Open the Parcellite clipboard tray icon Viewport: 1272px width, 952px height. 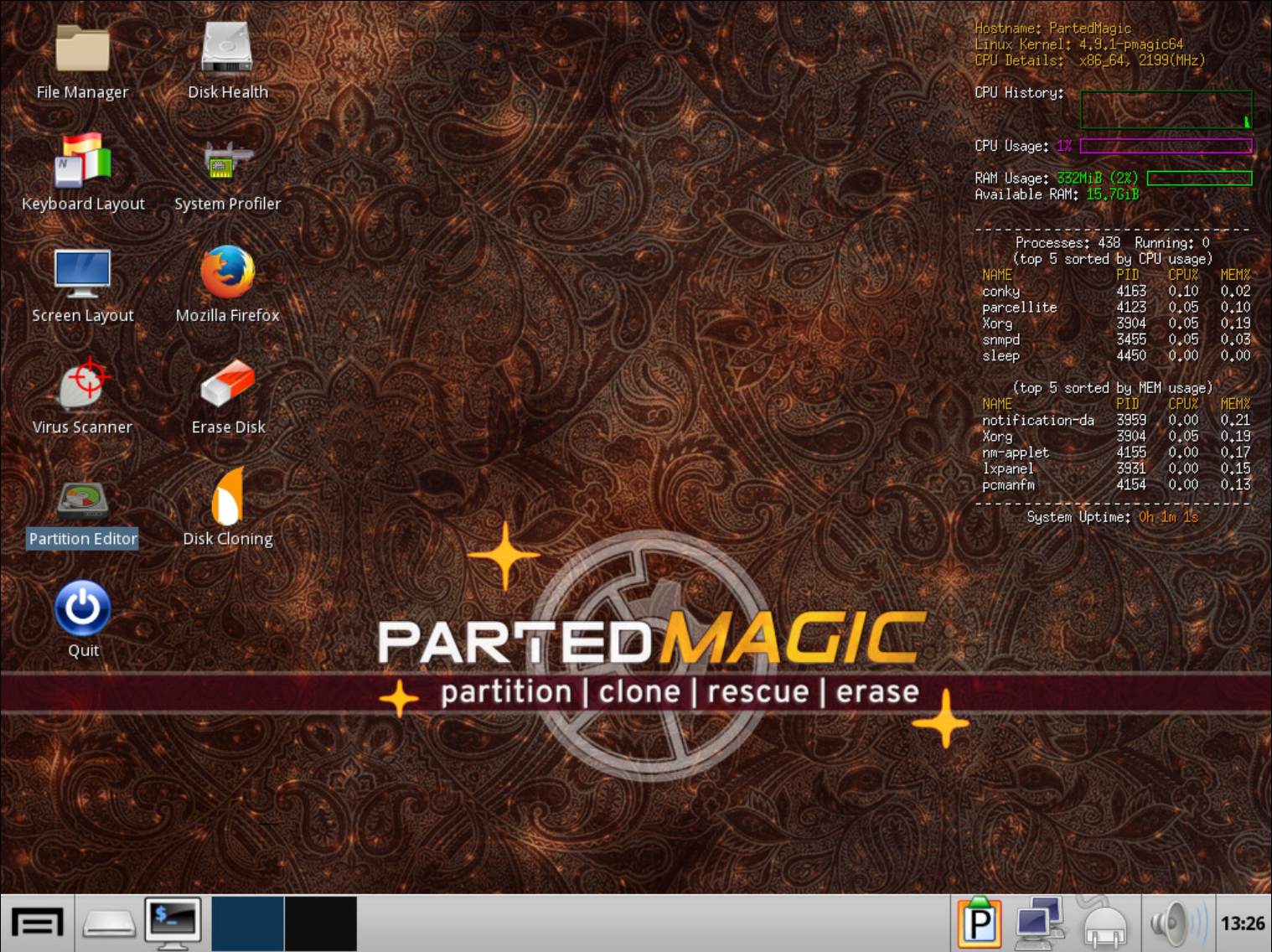coord(979,924)
